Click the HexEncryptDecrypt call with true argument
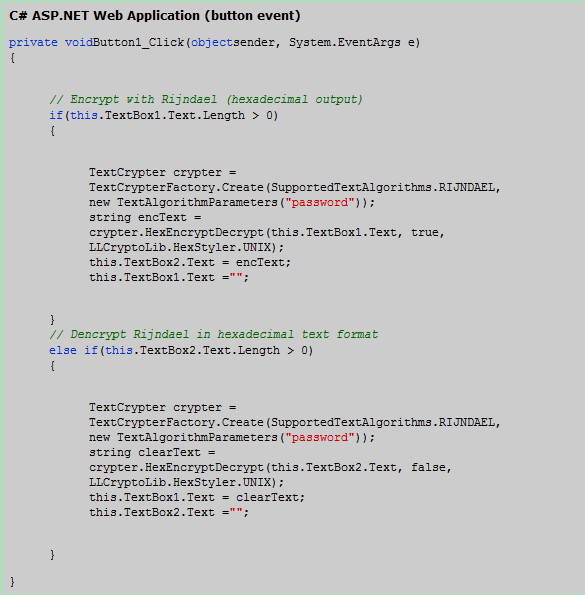The image size is (585, 595). [267, 232]
